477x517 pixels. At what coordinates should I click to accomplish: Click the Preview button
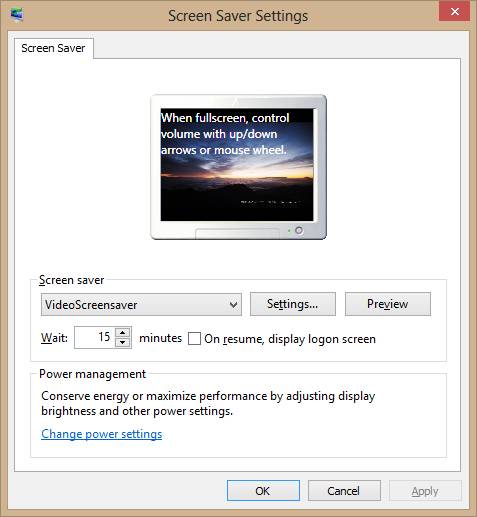click(x=388, y=304)
